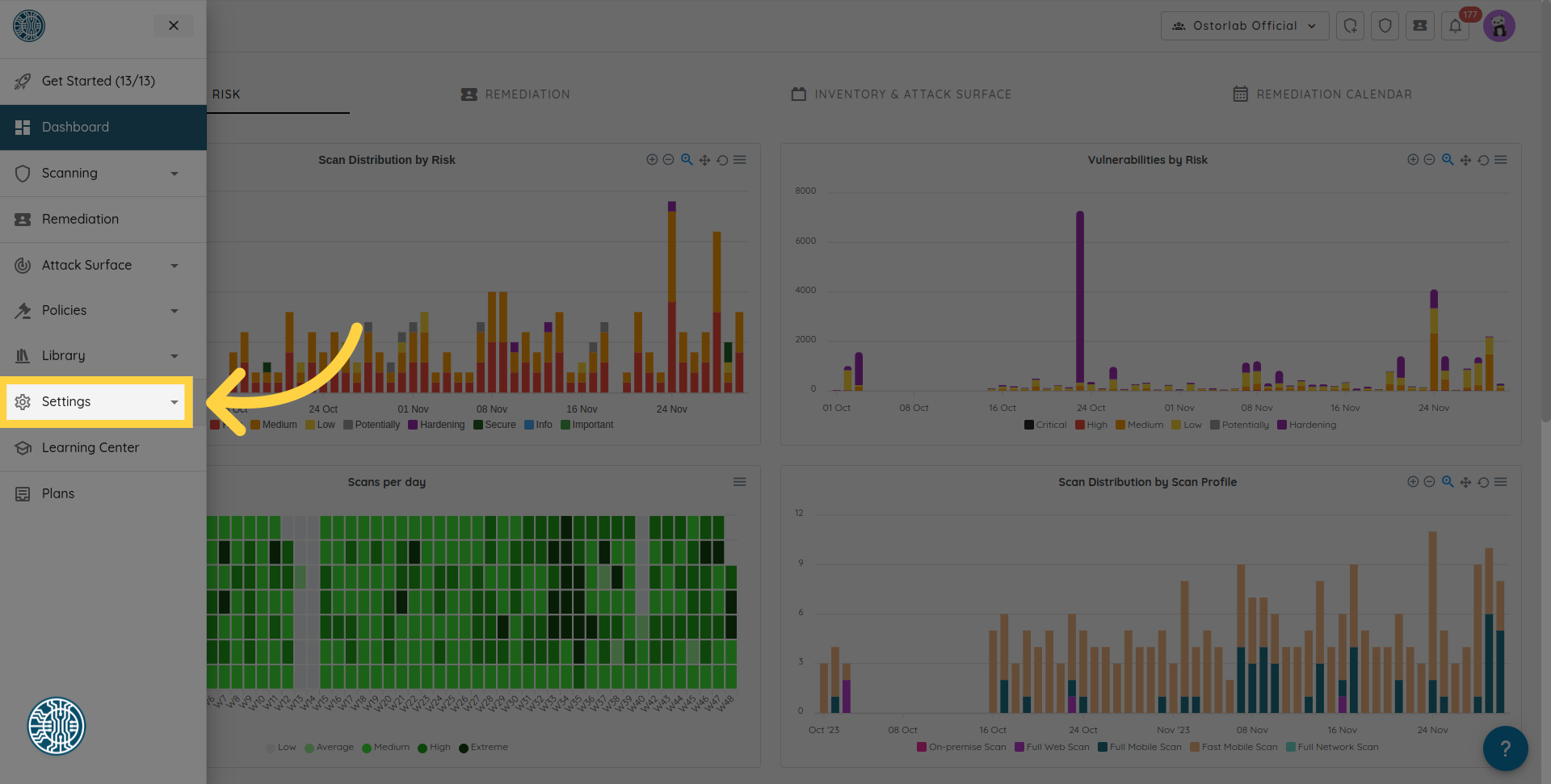Go to Plans in the sidebar
This screenshot has height=784, width=1551.
58,493
